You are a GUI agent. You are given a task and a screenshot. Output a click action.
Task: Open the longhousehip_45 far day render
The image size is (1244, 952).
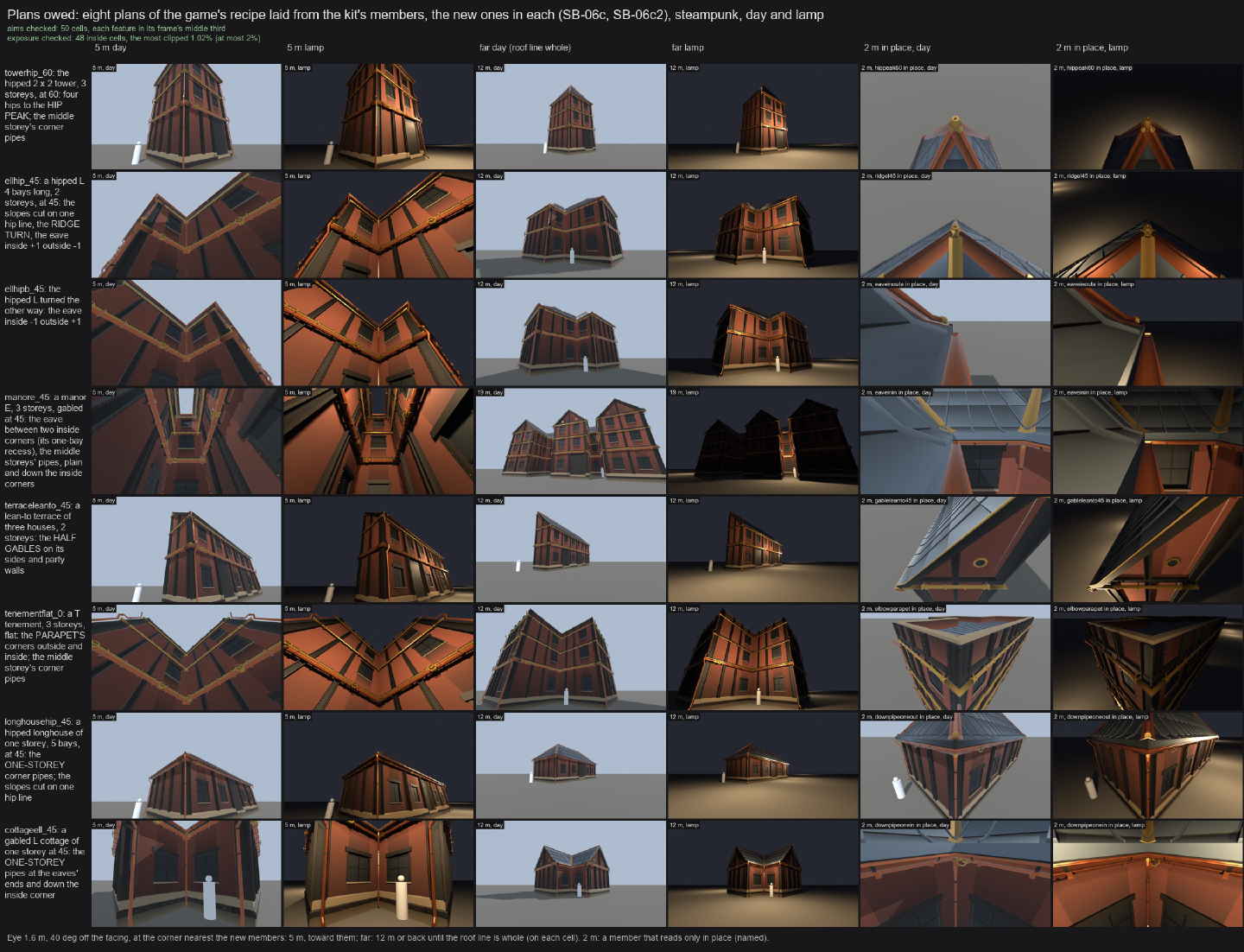[571, 765]
